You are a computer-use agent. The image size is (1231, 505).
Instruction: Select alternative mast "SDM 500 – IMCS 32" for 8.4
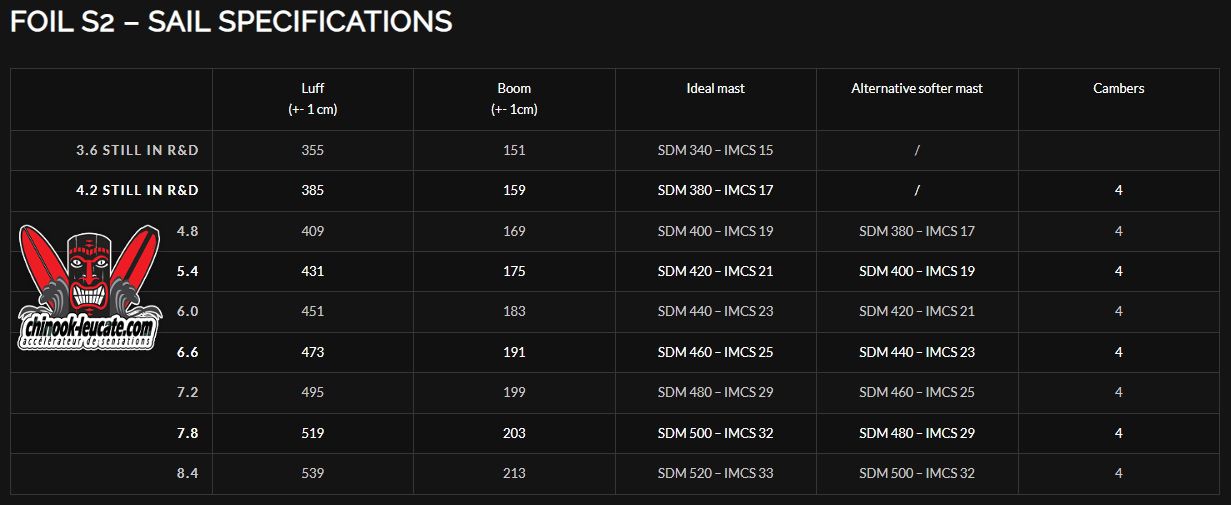916,473
